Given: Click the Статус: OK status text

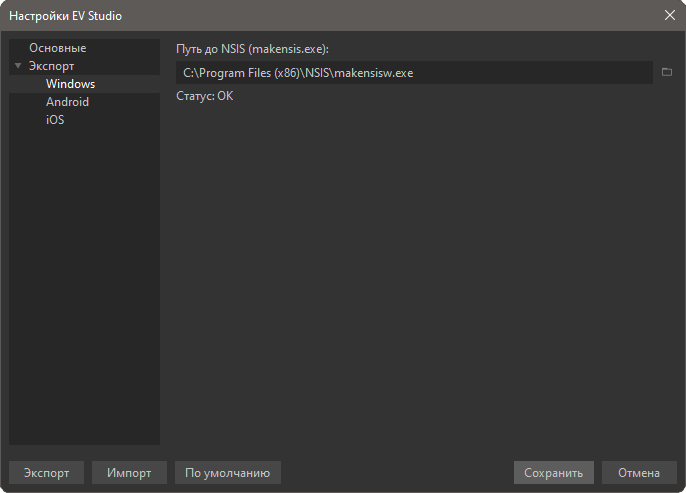Looking at the screenshot, I should tap(204, 96).
